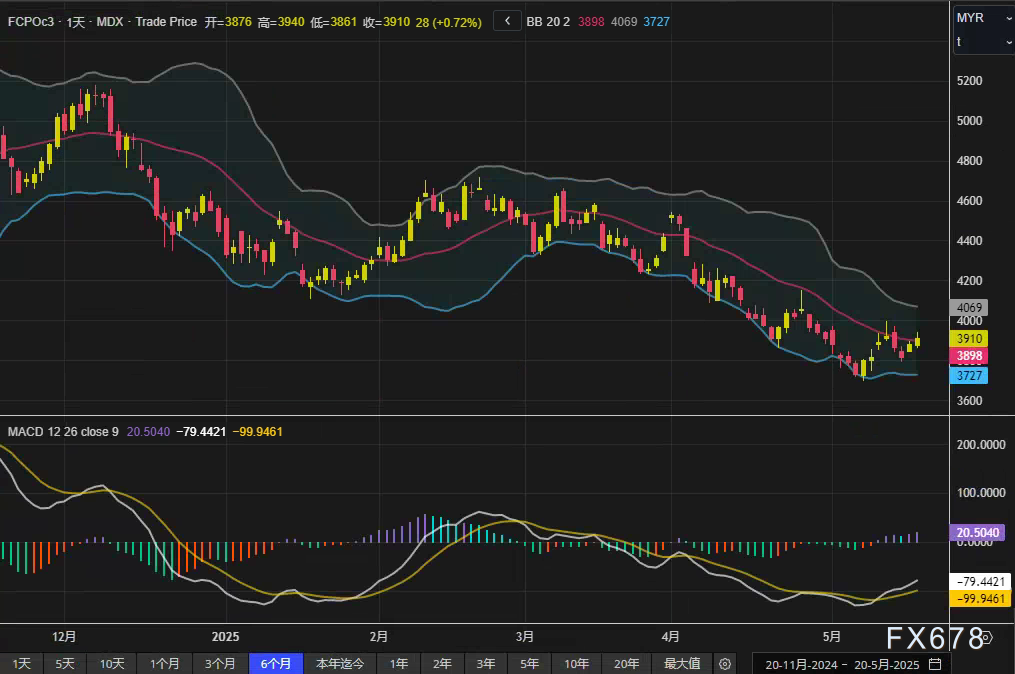Click the calendar icon beside date range
Viewport: 1015px width, 674px height.
tap(935, 663)
